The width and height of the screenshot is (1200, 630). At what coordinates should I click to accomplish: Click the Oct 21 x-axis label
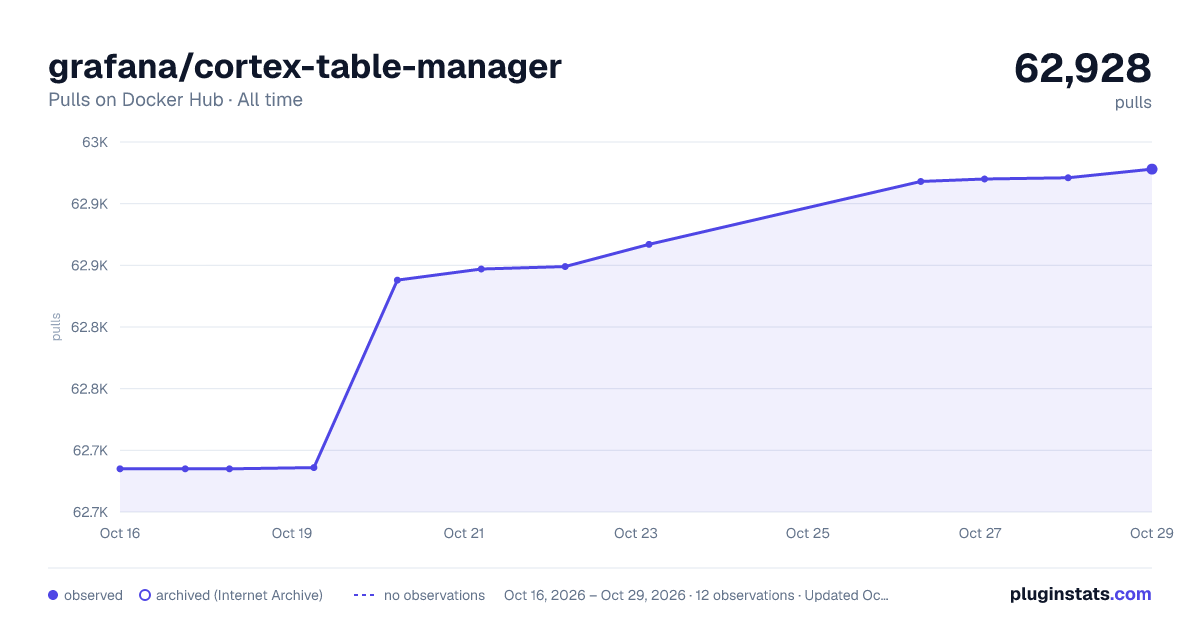(464, 533)
